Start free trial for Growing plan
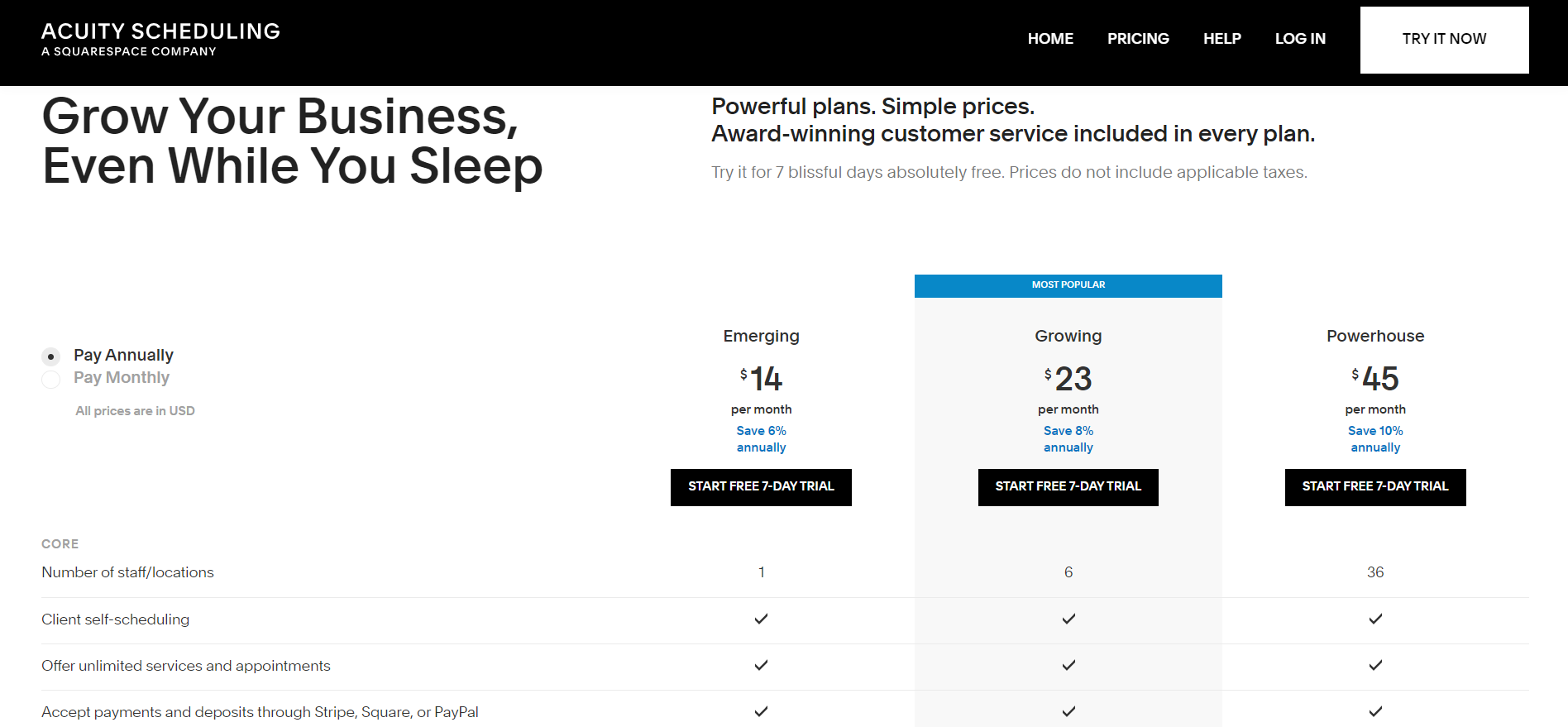Screen dimensions: 1568x727 pyautogui.click(x=1068, y=487)
